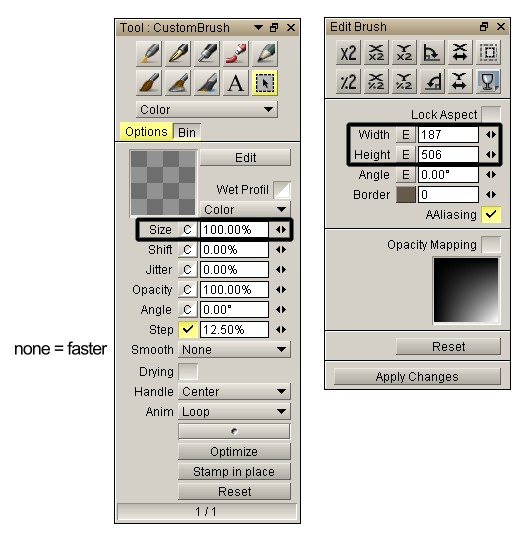Click the Opacity Mapping gradient square
This screenshot has height=533, width=523.
466,290
